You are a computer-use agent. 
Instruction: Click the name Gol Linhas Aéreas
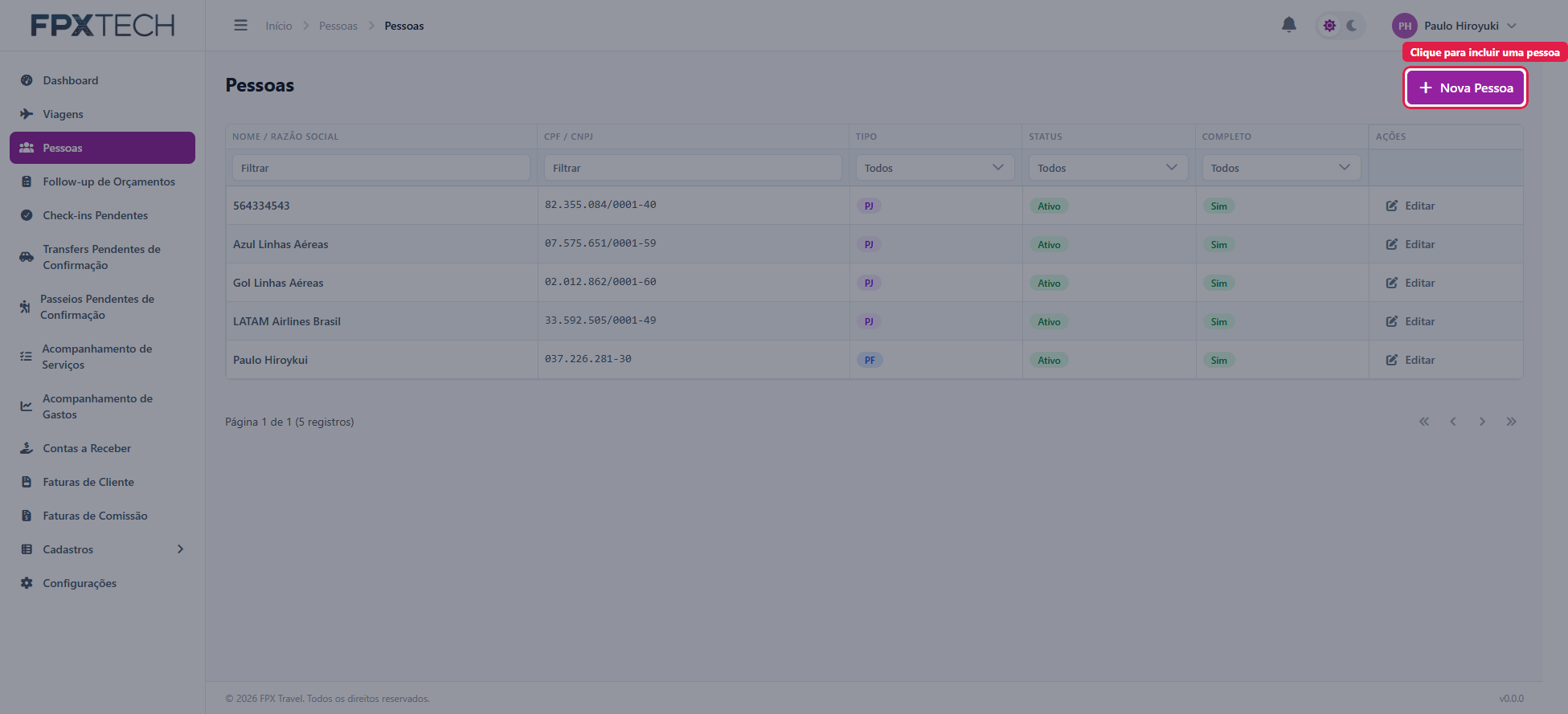pos(278,283)
